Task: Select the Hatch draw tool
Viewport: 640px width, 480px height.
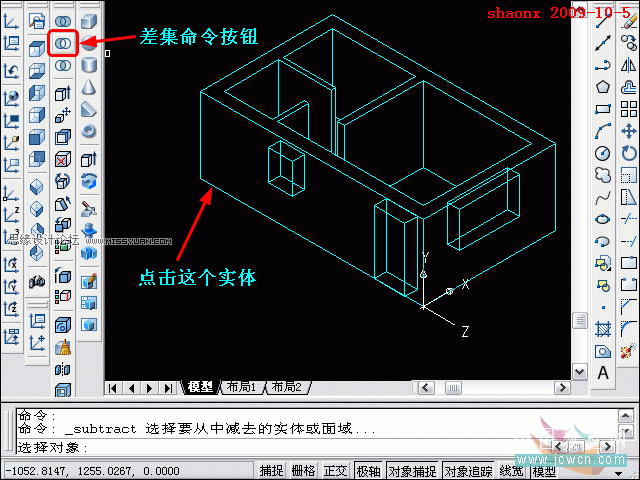Action: [603, 329]
